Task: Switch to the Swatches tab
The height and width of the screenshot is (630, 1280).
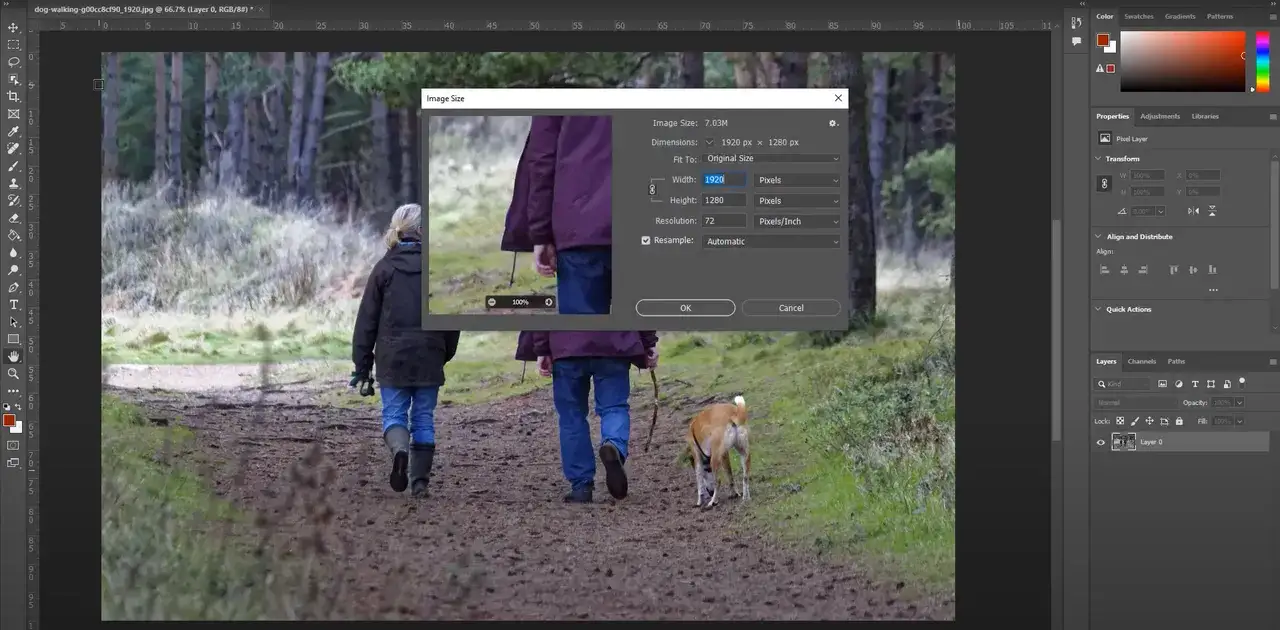Action: tap(1138, 16)
